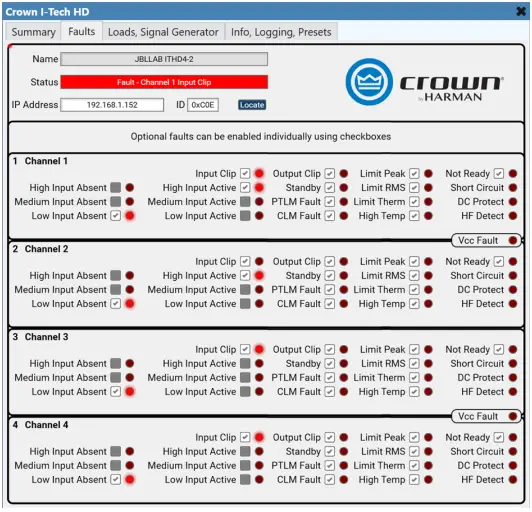The height and width of the screenshot is (512, 532).
Task: Click Channel 1 CLM Fault indicator
Action: pyautogui.click(x=344, y=216)
